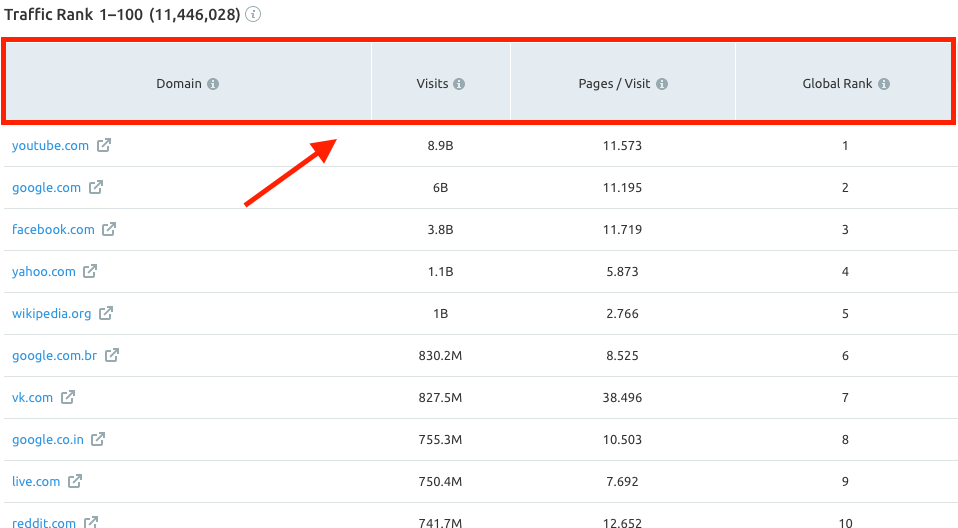Open the google.co.in domain link

coord(48,440)
